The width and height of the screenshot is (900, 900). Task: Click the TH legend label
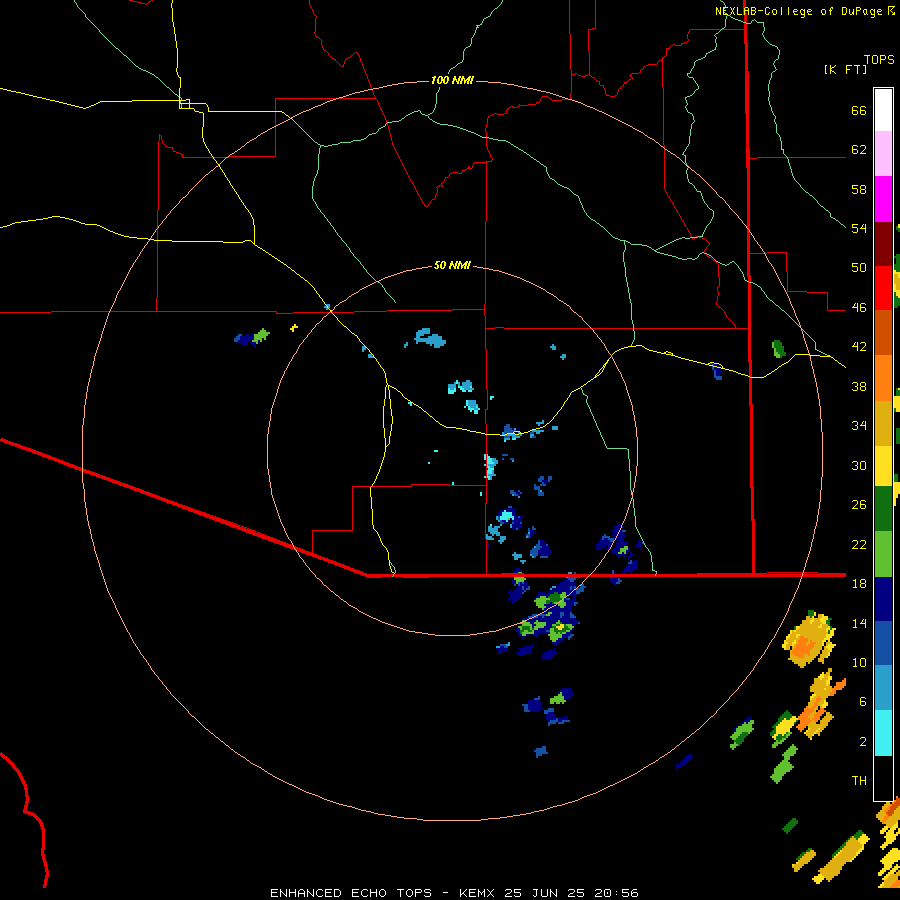859,781
